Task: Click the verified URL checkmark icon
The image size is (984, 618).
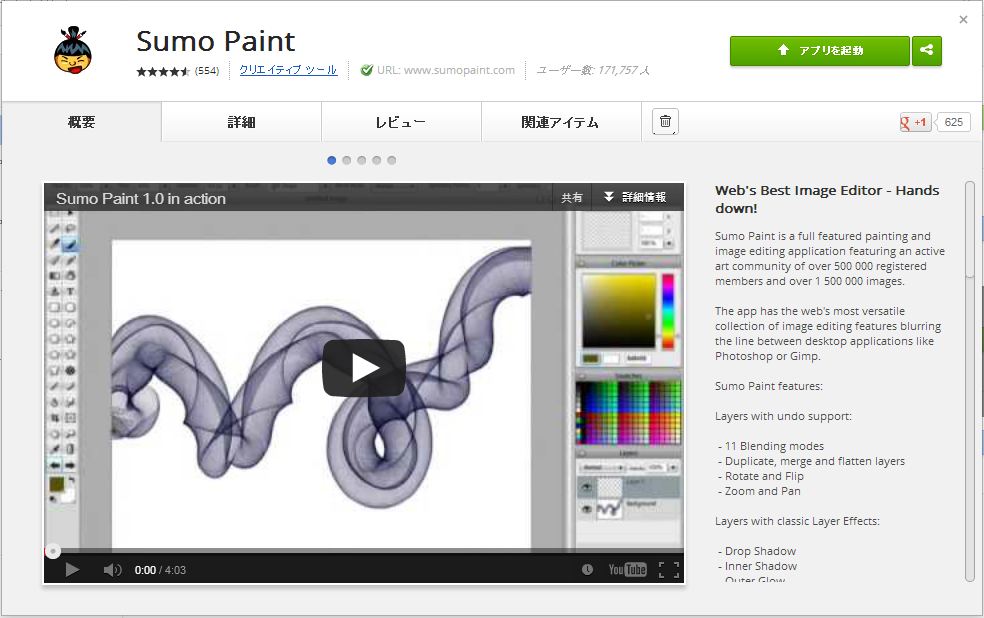Action: [366, 70]
